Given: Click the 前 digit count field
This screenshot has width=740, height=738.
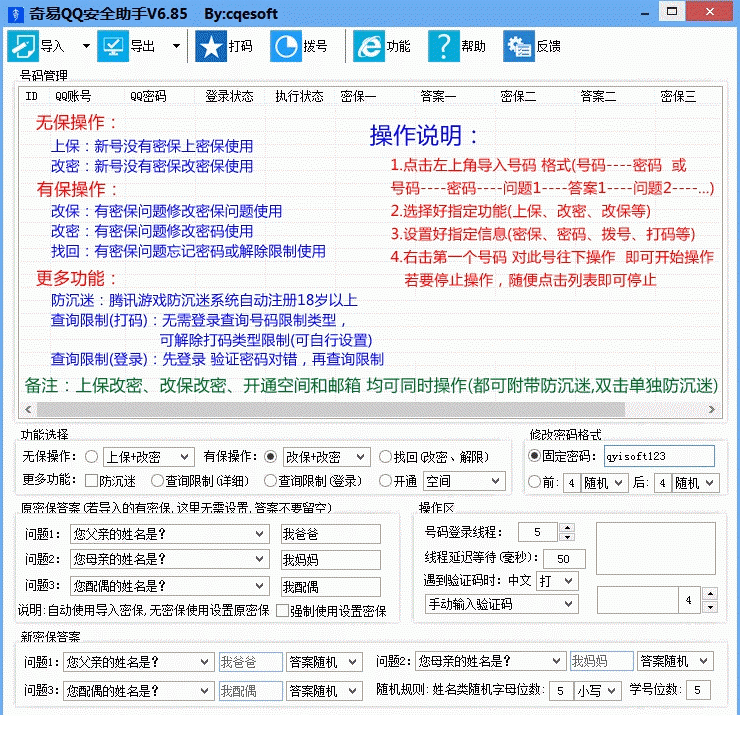Looking at the screenshot, I should coord(572,483).
